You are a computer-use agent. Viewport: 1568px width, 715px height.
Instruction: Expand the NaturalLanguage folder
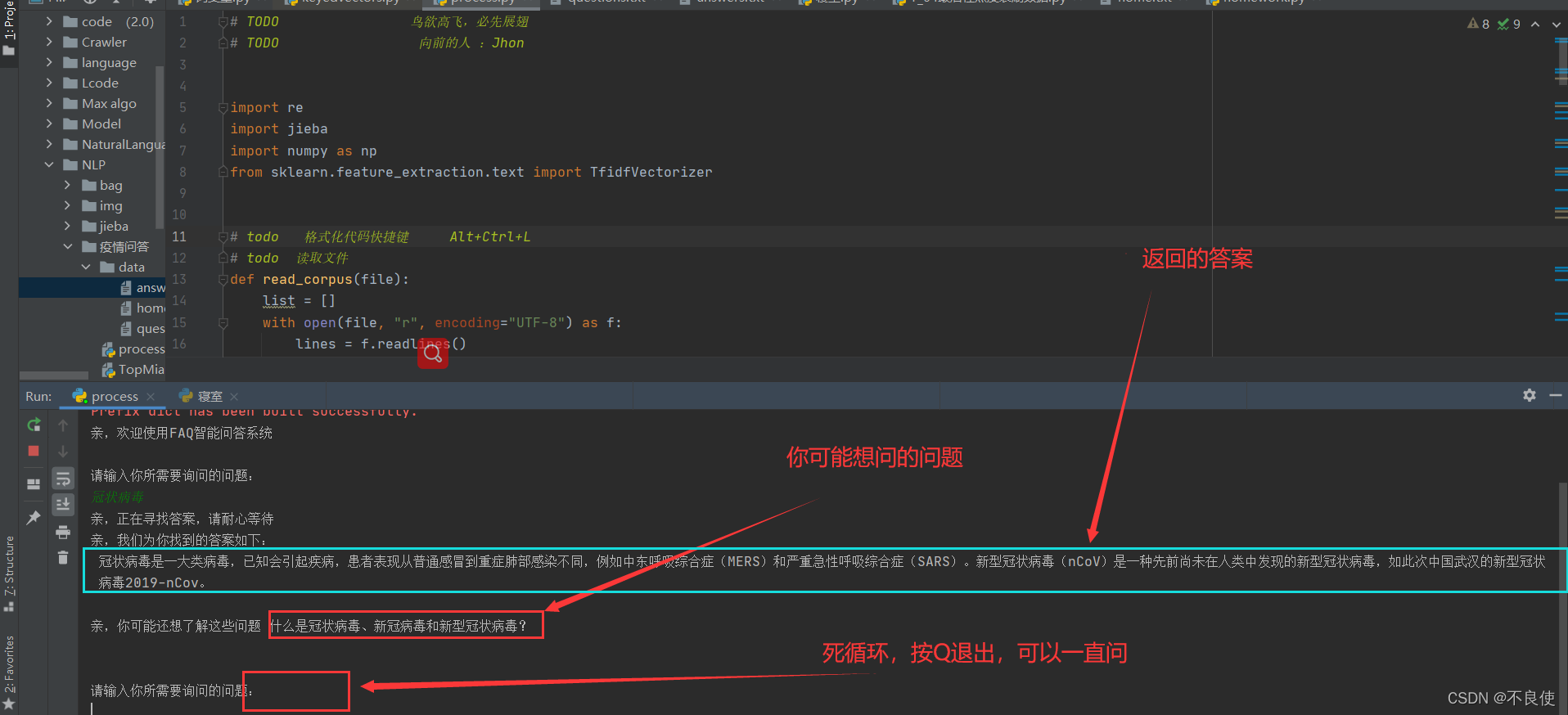[49, 144]
